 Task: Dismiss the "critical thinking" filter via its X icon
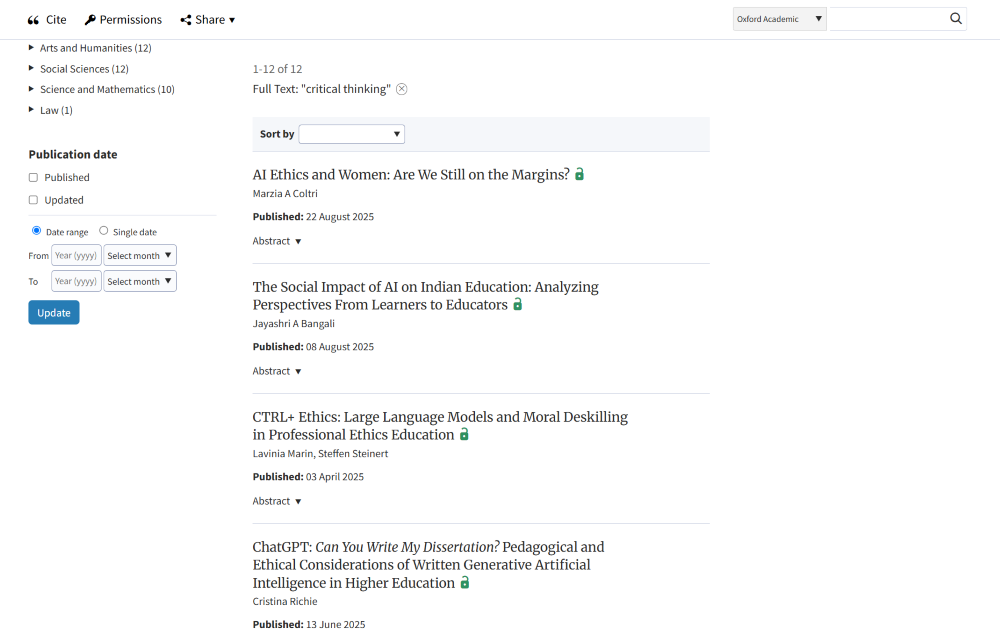pyautogui.click(x=401, y=88)
